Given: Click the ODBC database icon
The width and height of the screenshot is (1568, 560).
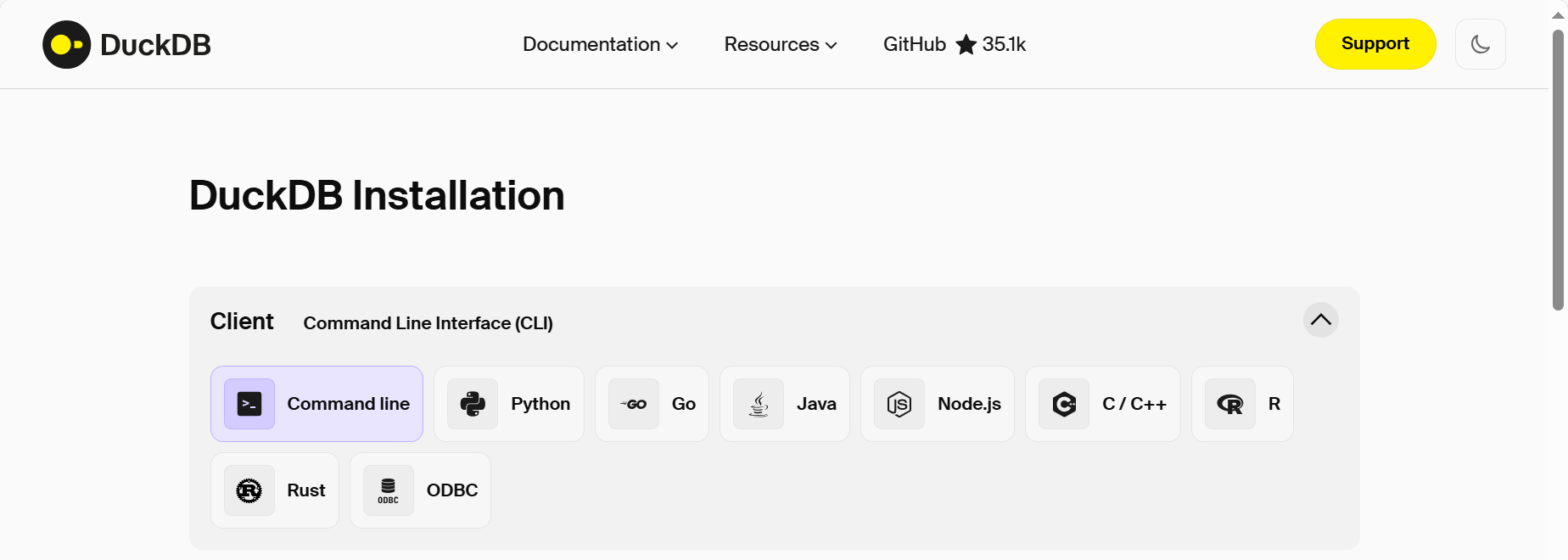Looking at the screenshot, I should tap(389, 490).
